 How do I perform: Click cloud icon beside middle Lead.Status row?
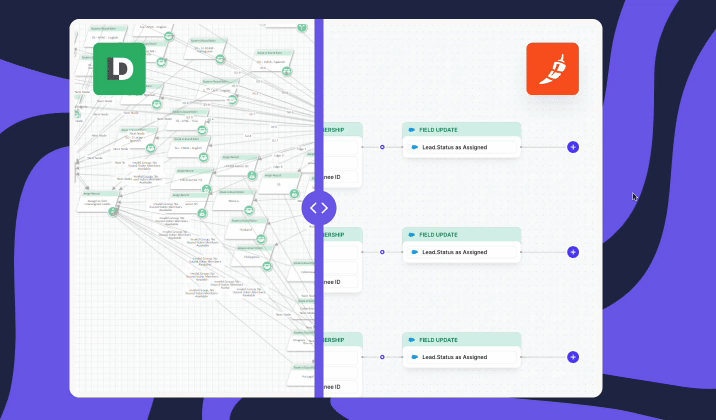pos(415,252)
